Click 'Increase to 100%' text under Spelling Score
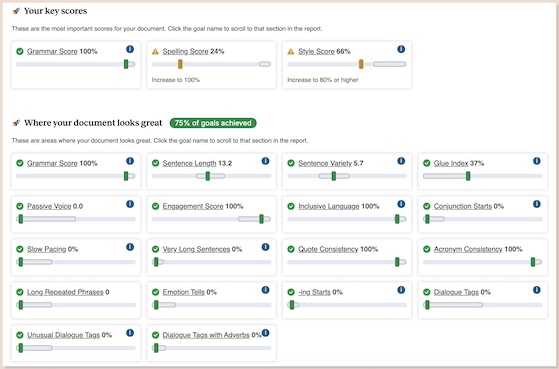Image resolution: width=559 pixels, height=369 pixels. point(176,80)
